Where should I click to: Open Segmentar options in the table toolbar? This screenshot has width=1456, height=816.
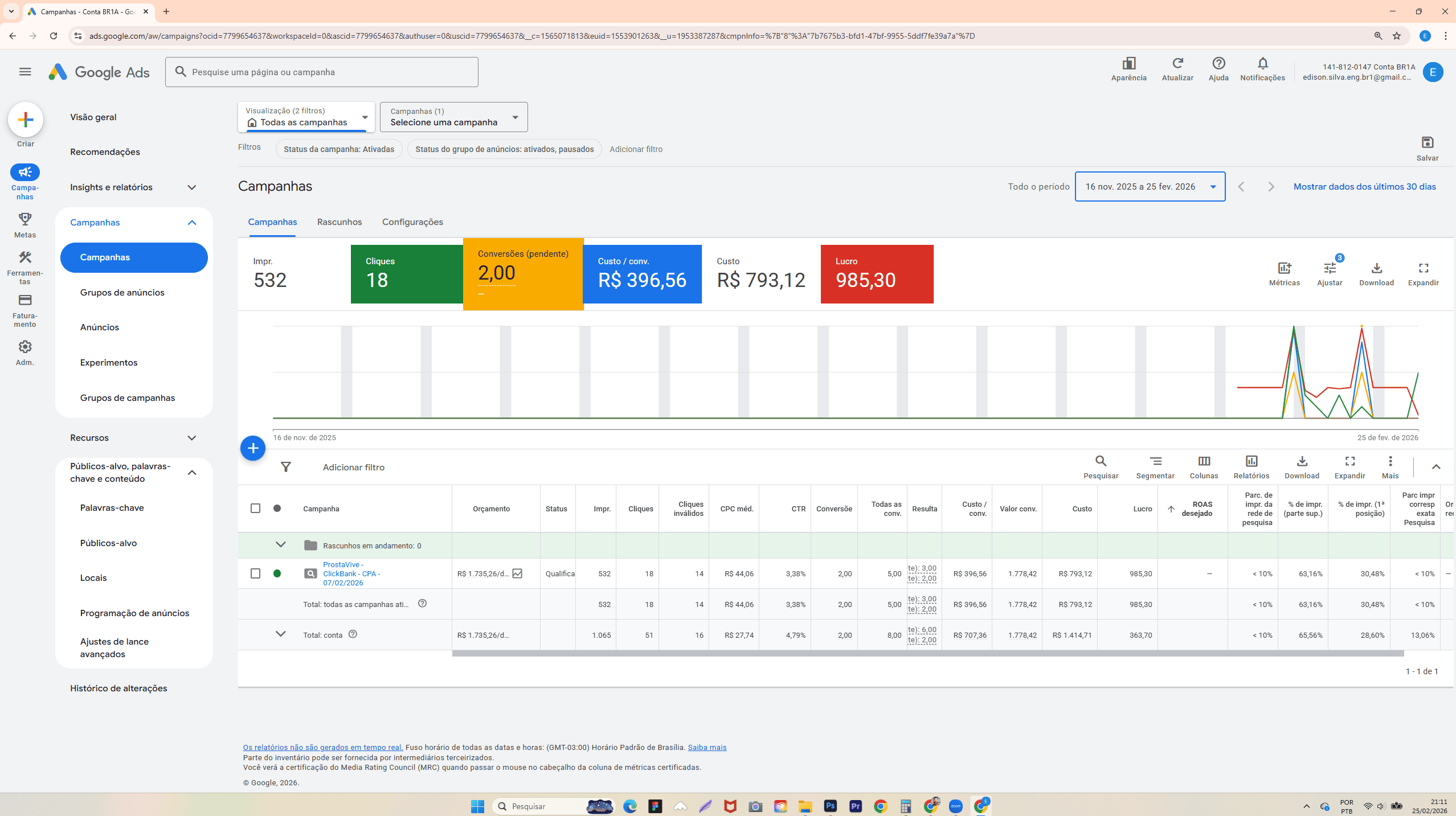(x=1156, y=466)
